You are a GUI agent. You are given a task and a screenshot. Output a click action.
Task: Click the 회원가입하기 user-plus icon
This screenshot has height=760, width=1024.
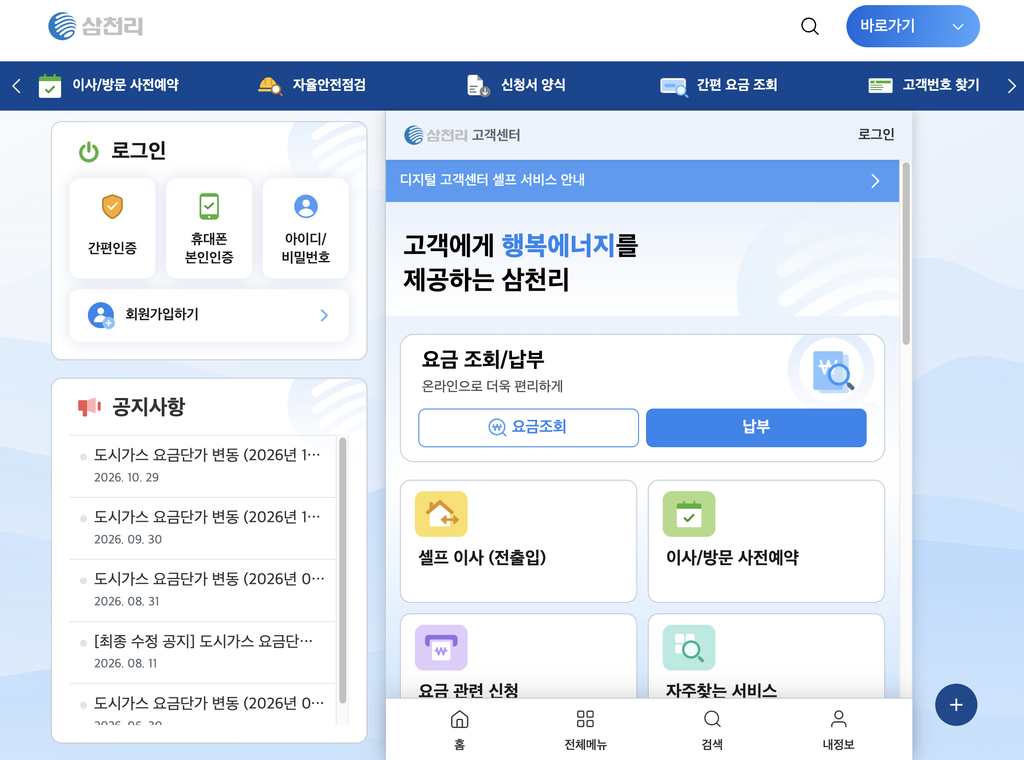click(x=101, y=315)
